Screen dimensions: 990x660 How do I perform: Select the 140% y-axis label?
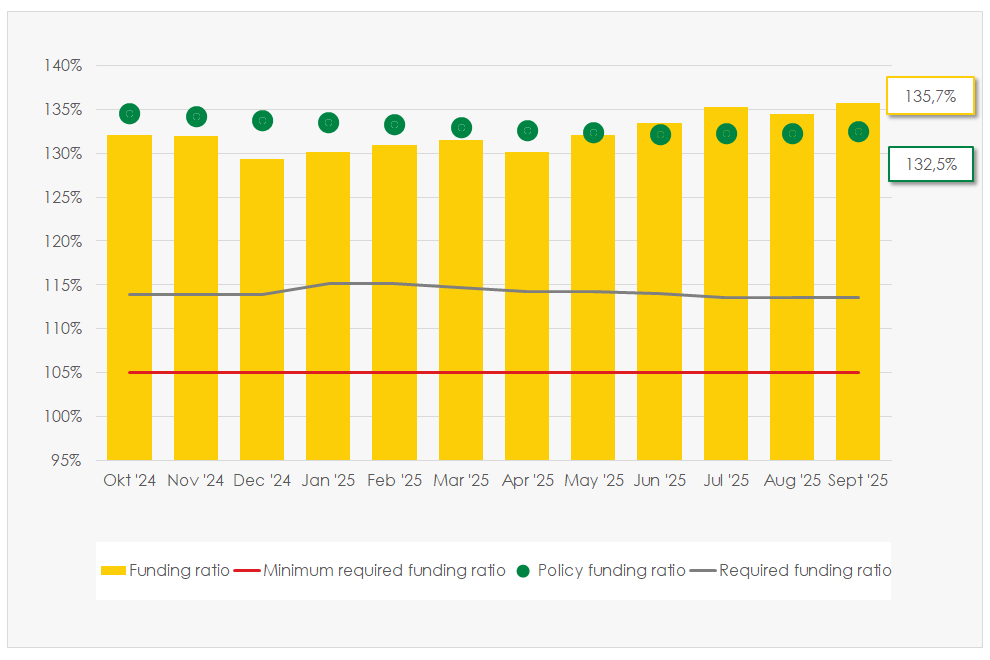(62, 66)
